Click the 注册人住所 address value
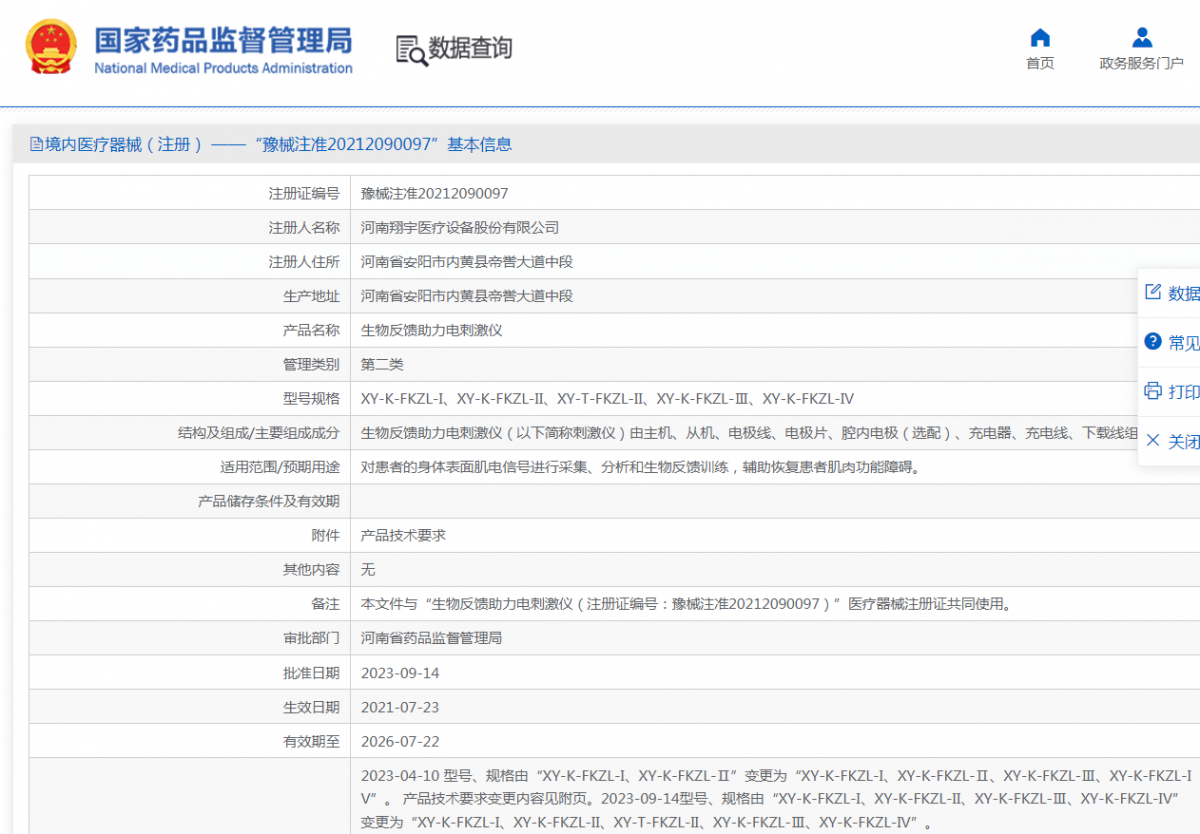 point(467,262)
